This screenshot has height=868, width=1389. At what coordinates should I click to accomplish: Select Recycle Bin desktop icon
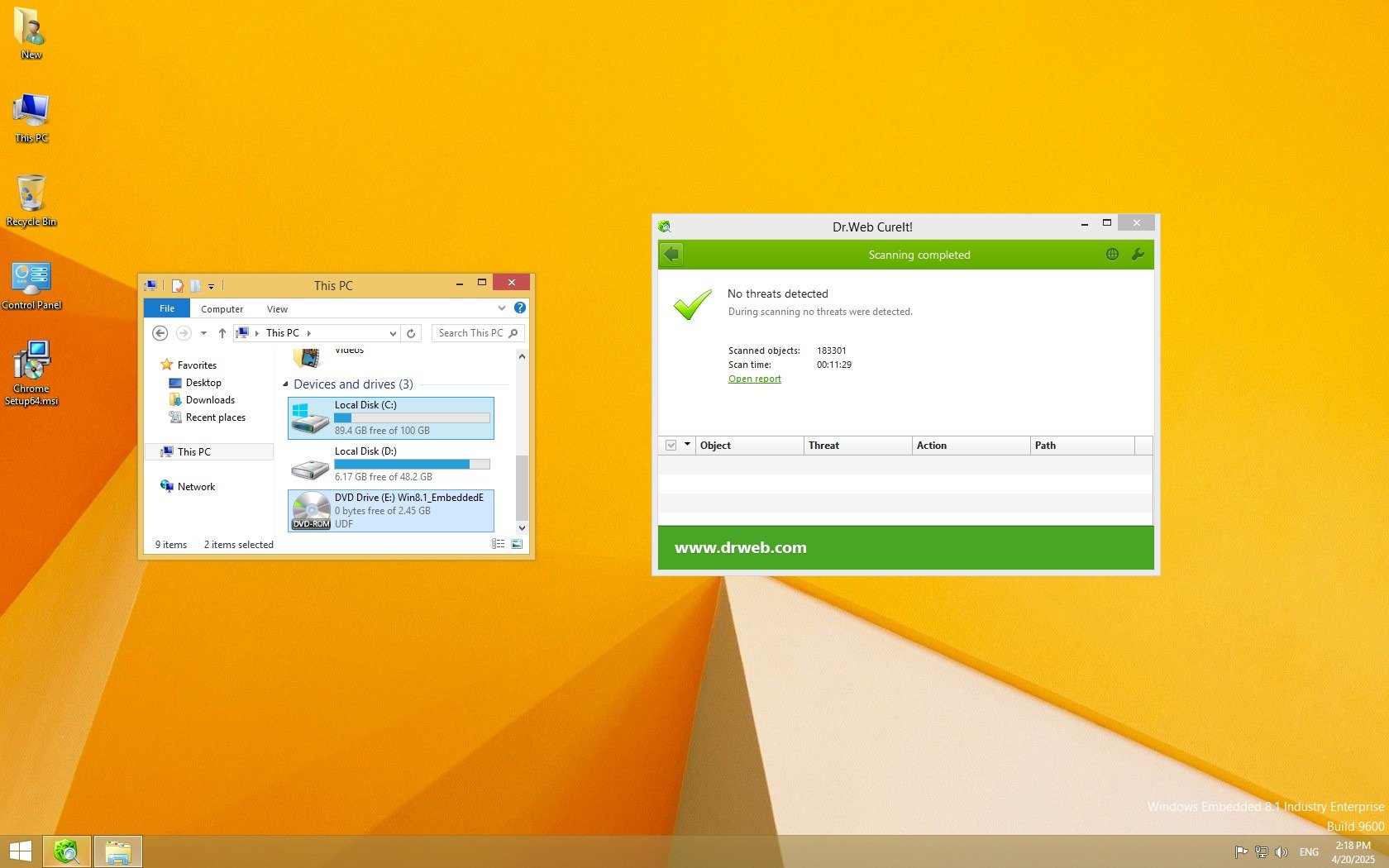pos(31,201)
